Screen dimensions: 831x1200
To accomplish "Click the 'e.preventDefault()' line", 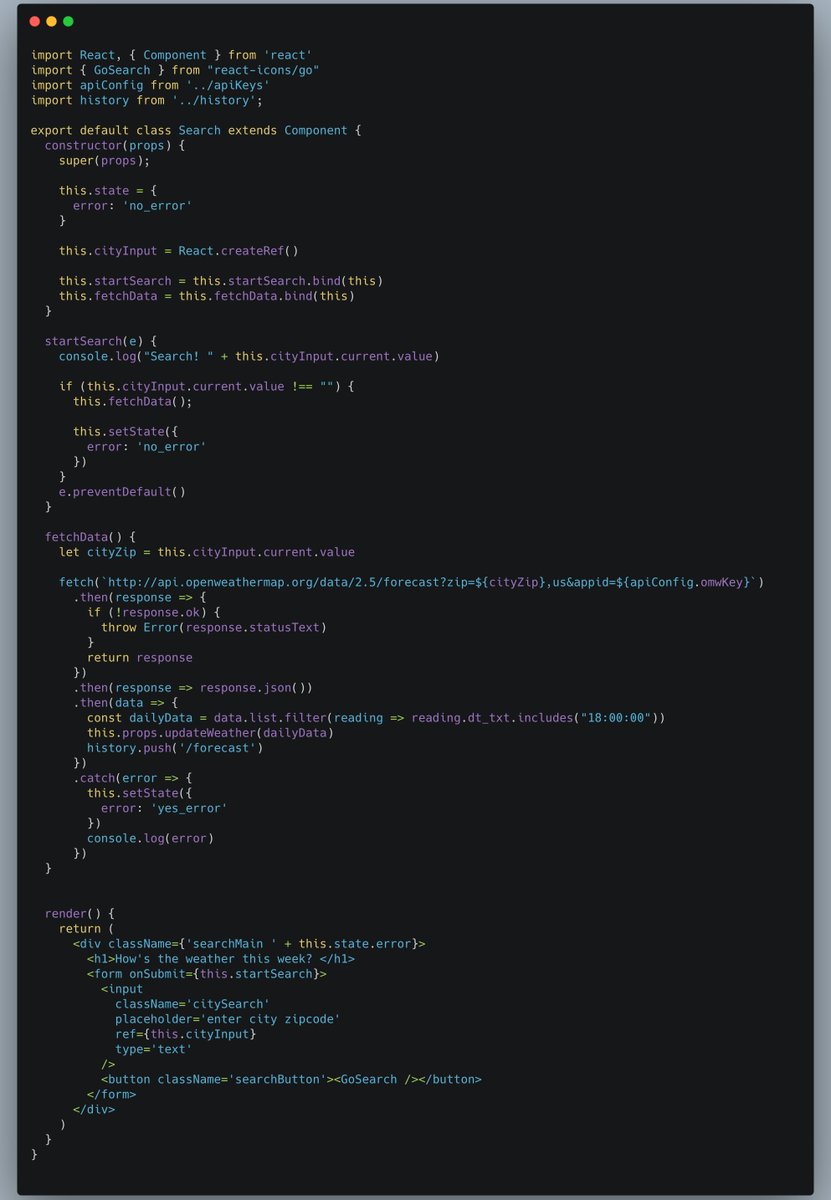I will tap(122, 492).
